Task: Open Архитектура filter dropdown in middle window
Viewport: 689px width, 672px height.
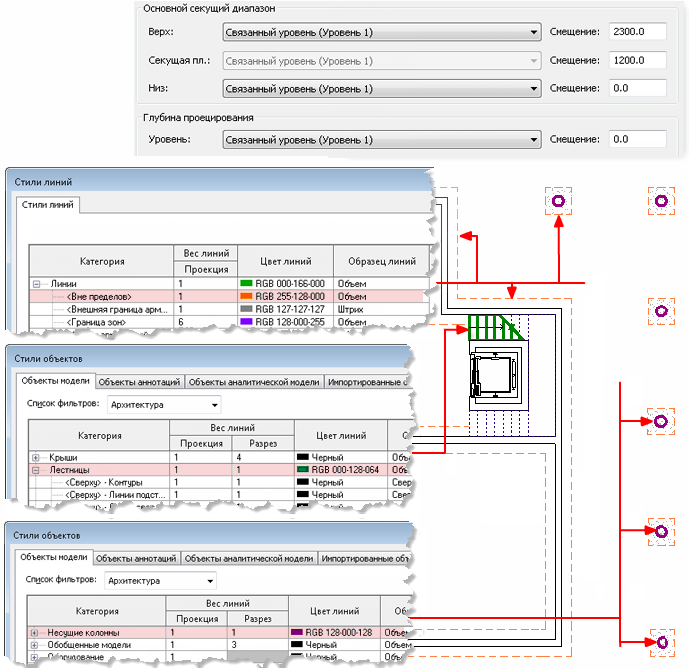Action: [x=164, y=404]
